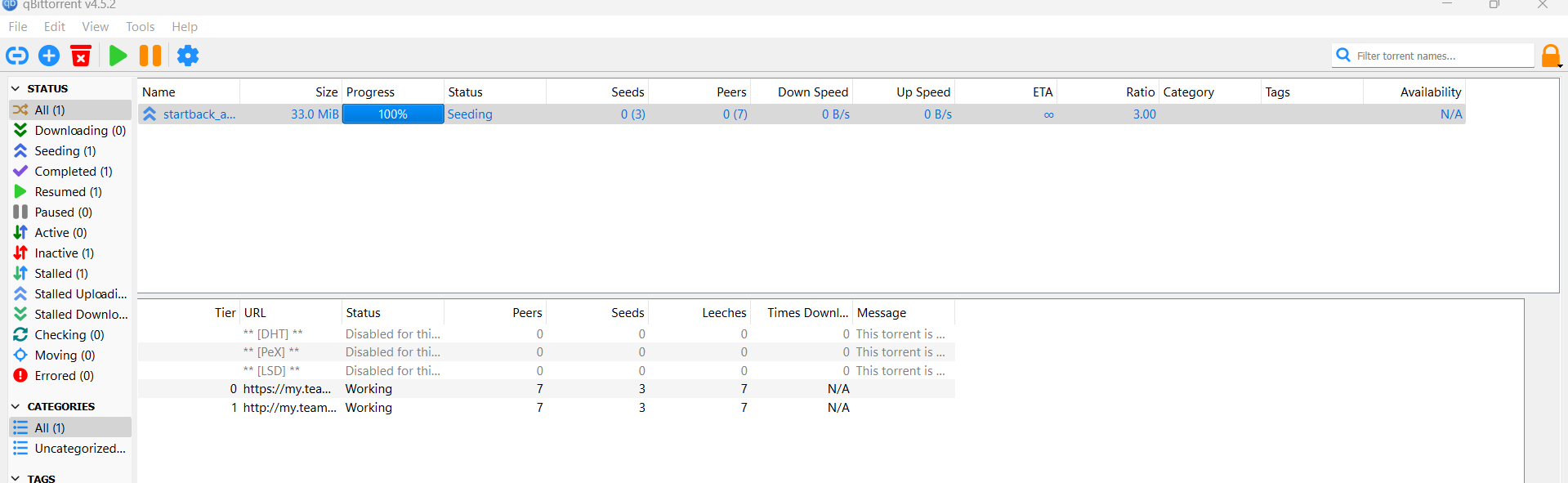This screenshot has width=1568, height=483.
Task: Sort trackers by Leeches column
Action: (x=699, y=312)
